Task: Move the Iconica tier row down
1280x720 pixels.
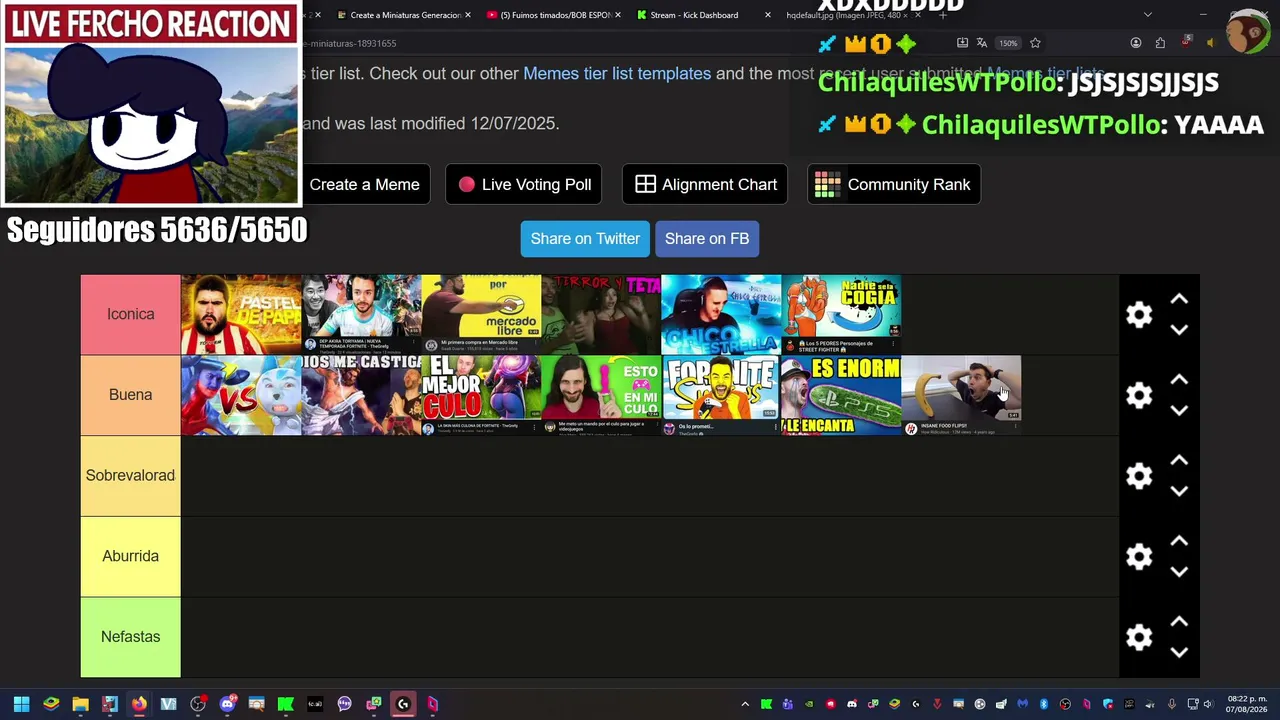Action: coord(1179,330)
